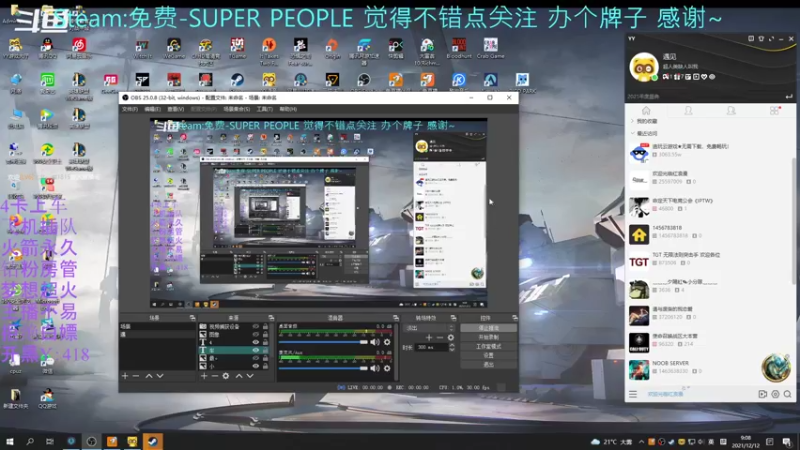
Task: Open scene transition type dropdown
Action: [x=429, y=328]
